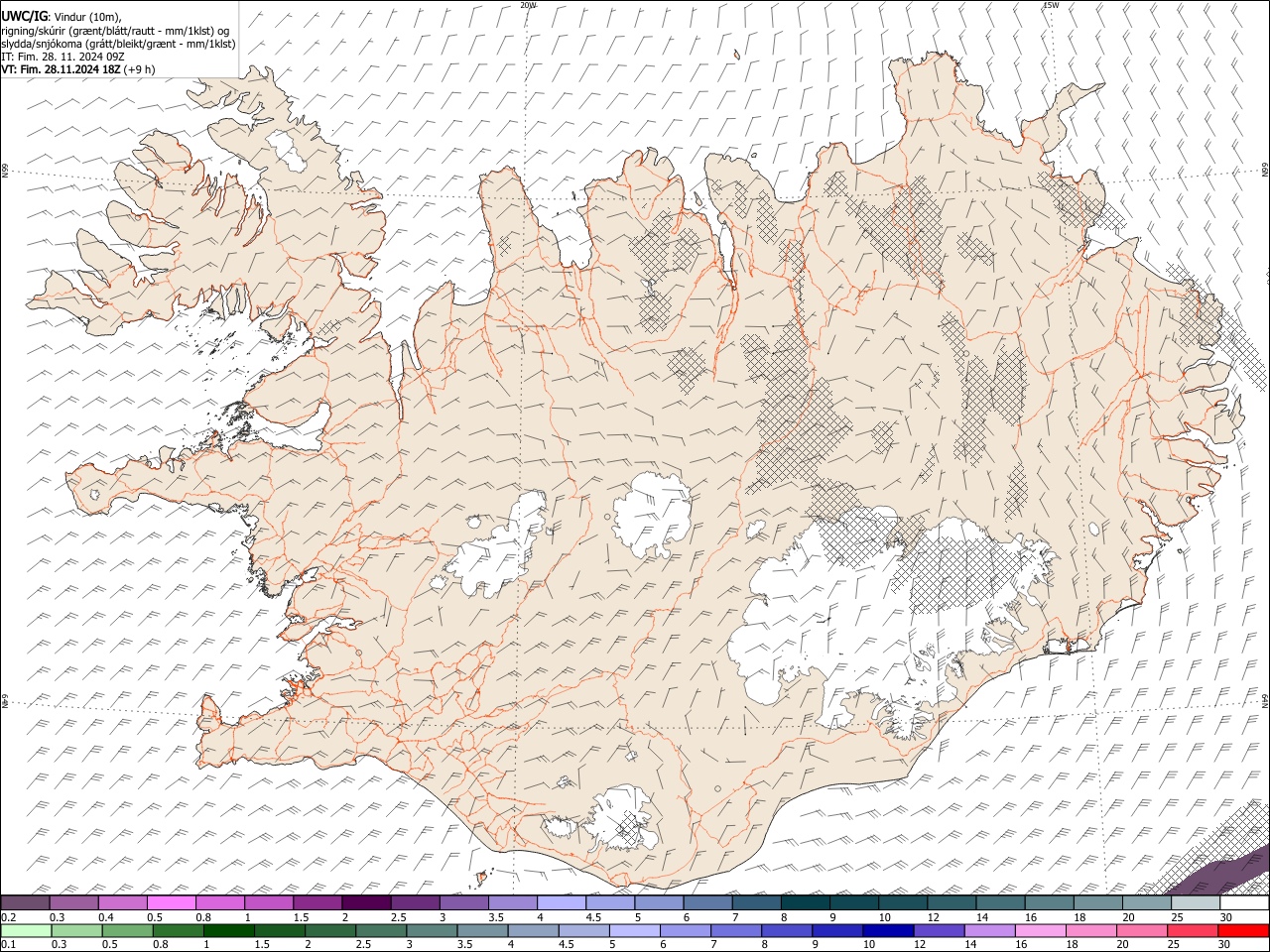Click the 'Vindur (10m),' header text
The height and width of the screenshot is (952, 1270).
87,16
